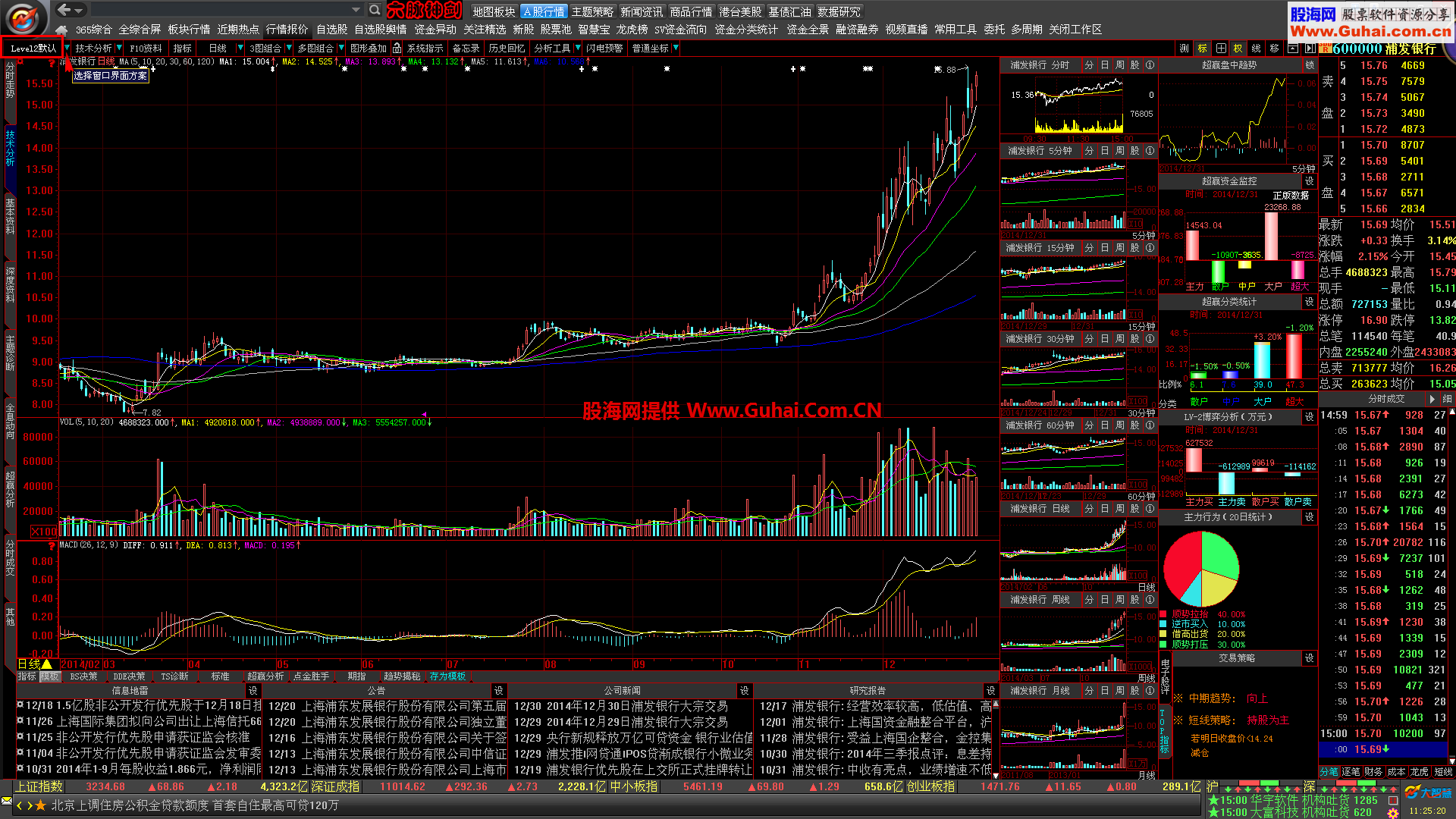
Task: Open 设 settings for 超赢资金监控
Action: (x=1310, y=181)
